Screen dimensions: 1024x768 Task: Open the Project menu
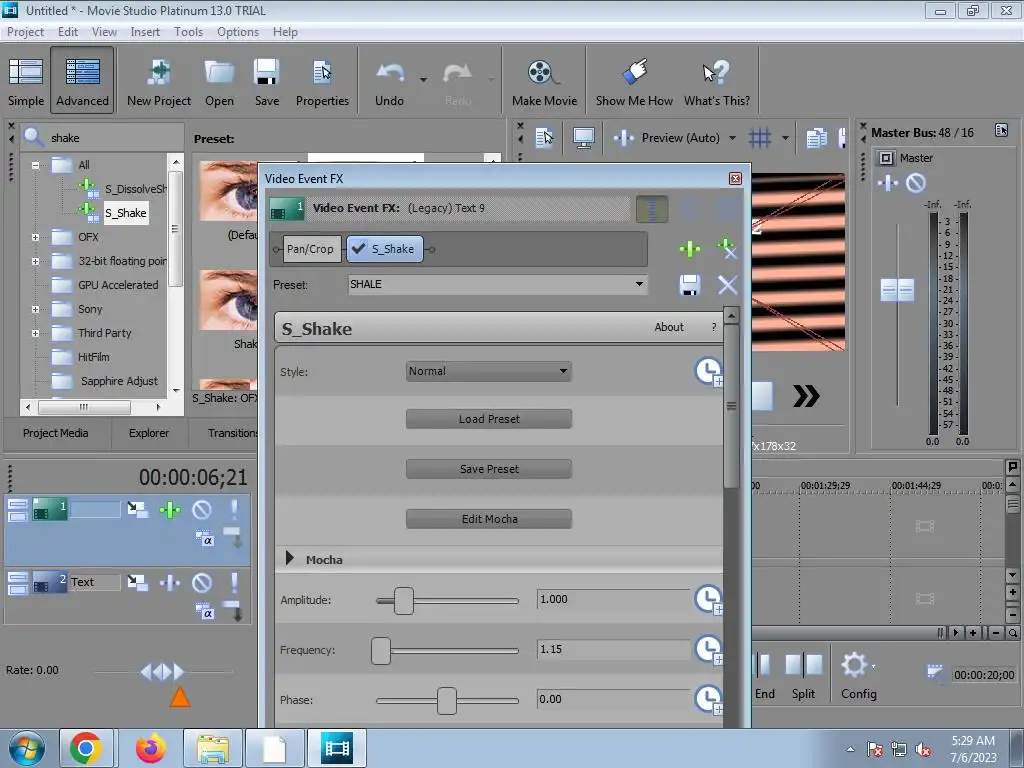tap(25, 31)
